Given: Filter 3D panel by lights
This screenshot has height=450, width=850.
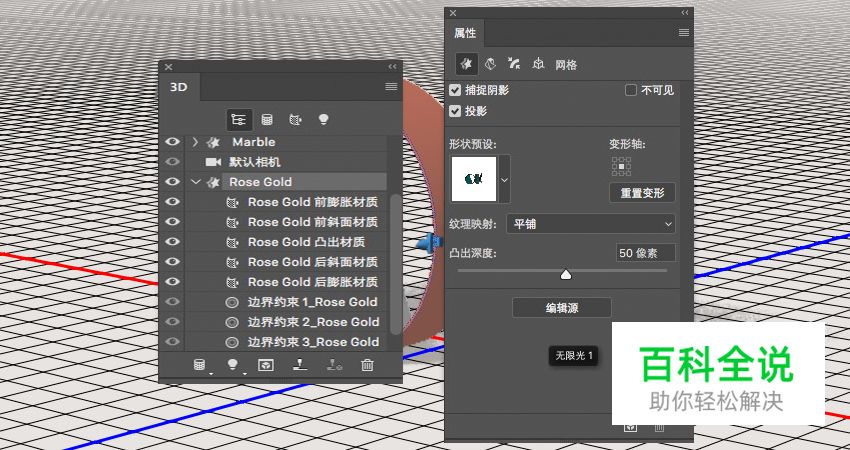Looking at the screenshot, I should point(324,119).
